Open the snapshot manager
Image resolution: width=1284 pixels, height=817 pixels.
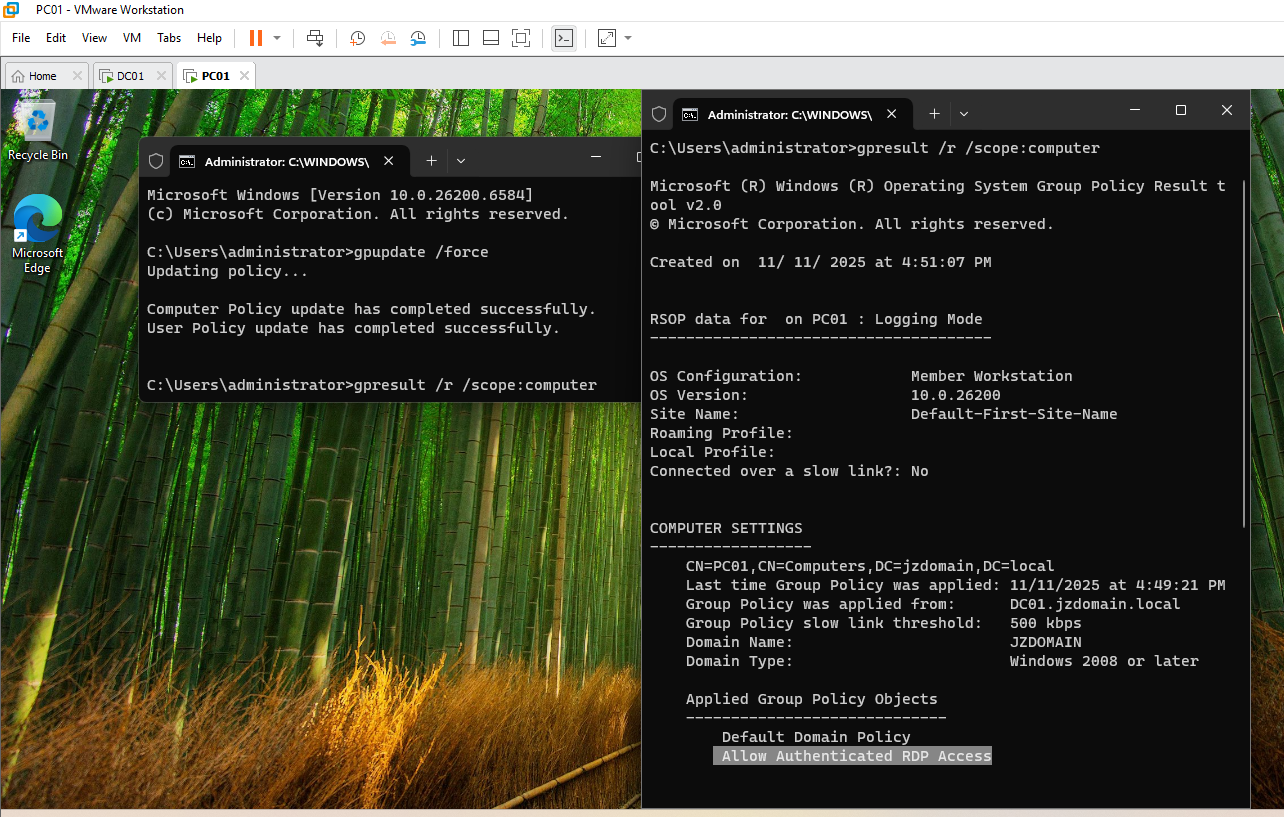(x=418, y=38)
